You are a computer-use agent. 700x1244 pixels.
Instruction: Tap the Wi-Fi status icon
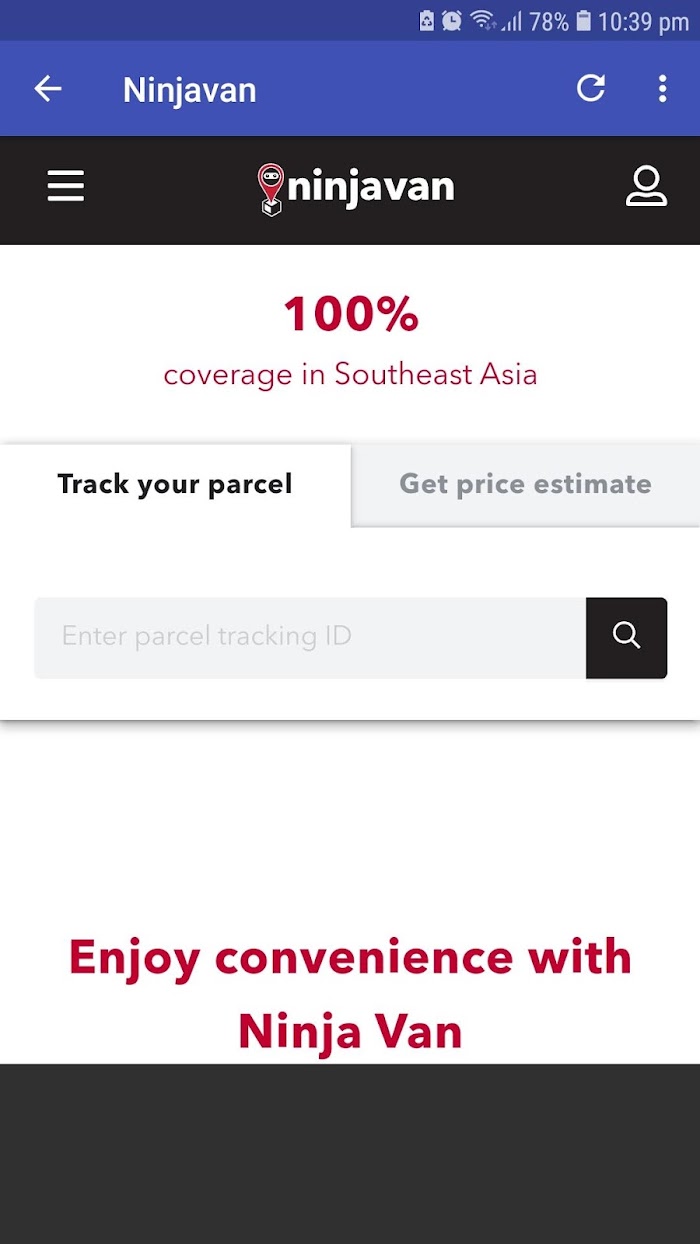click(484, 20)
